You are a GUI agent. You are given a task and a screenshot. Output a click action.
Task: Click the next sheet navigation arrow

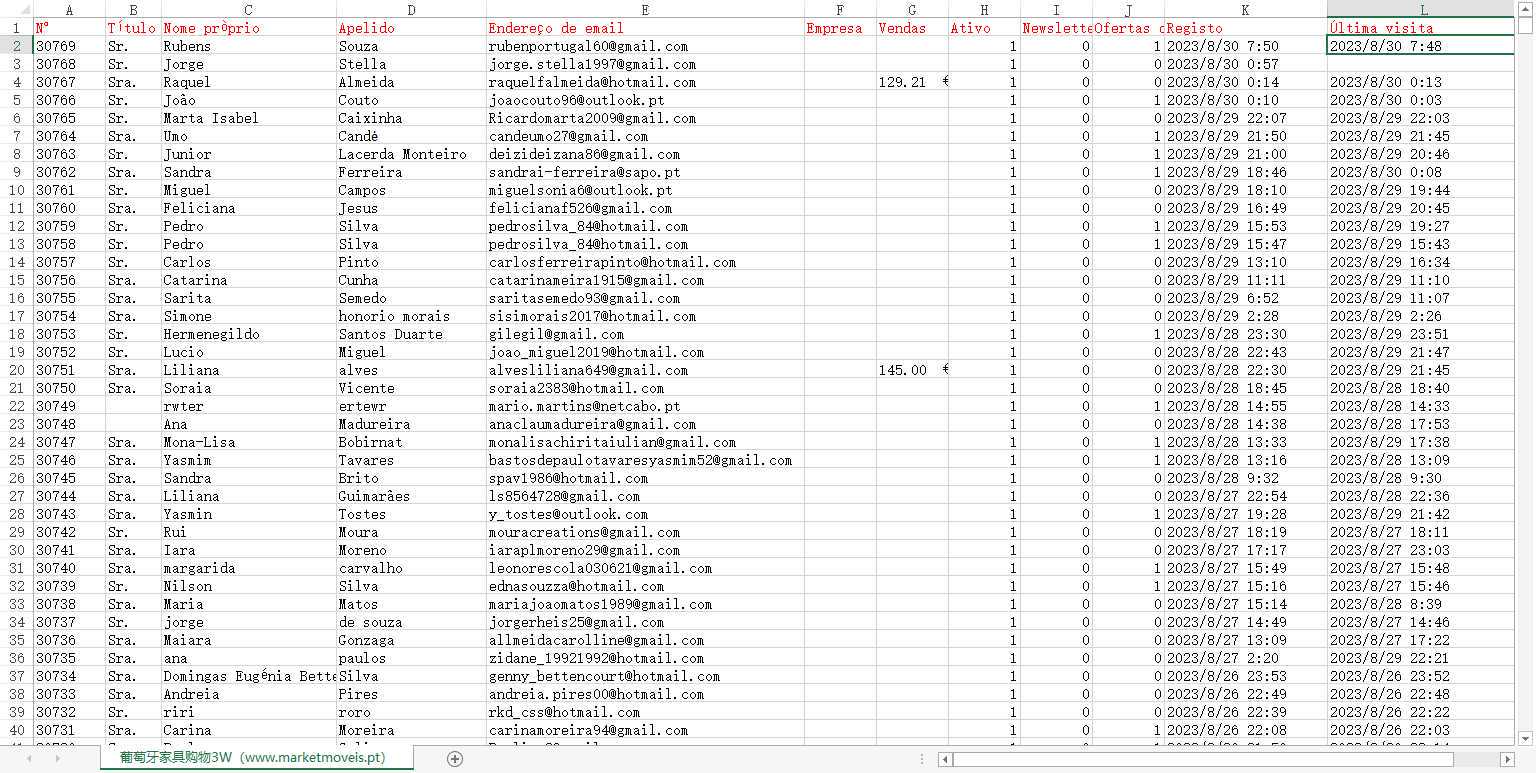point(58,759)
